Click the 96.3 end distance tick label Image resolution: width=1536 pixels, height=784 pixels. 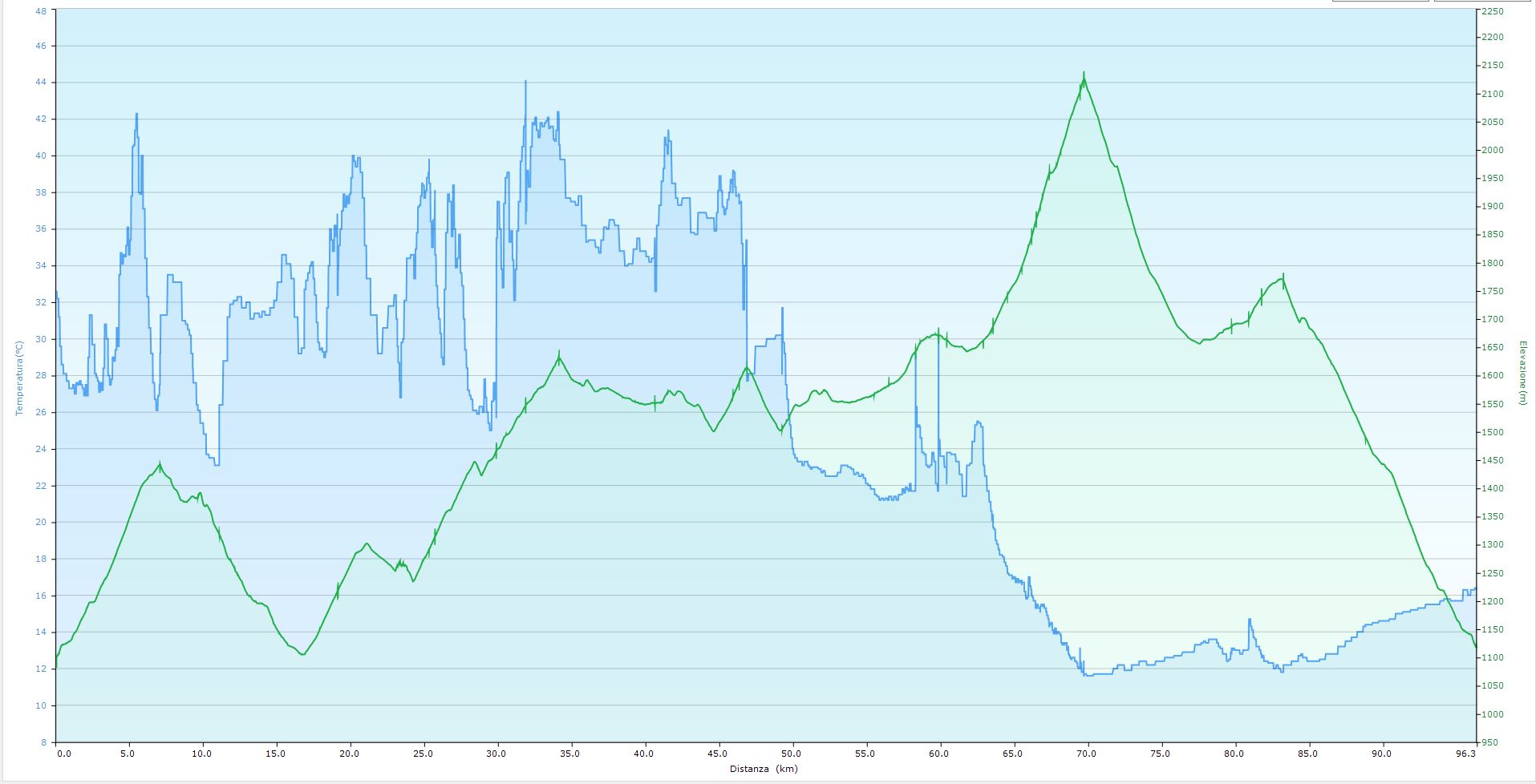tap(1465, 754)
